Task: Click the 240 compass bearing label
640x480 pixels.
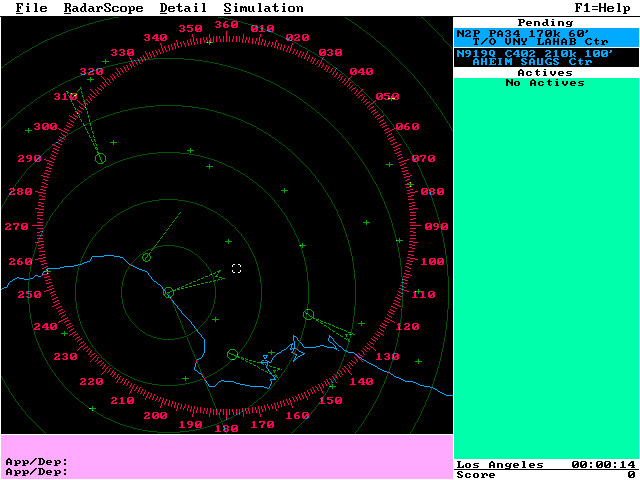Action: tap(45, 327)
